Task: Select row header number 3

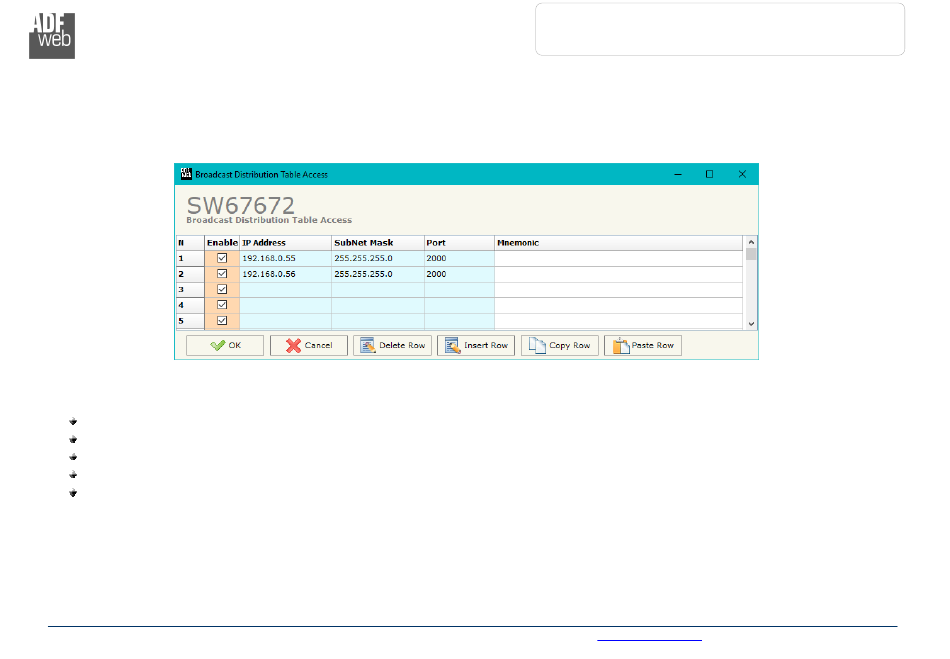Action: [x=190, y=290]
